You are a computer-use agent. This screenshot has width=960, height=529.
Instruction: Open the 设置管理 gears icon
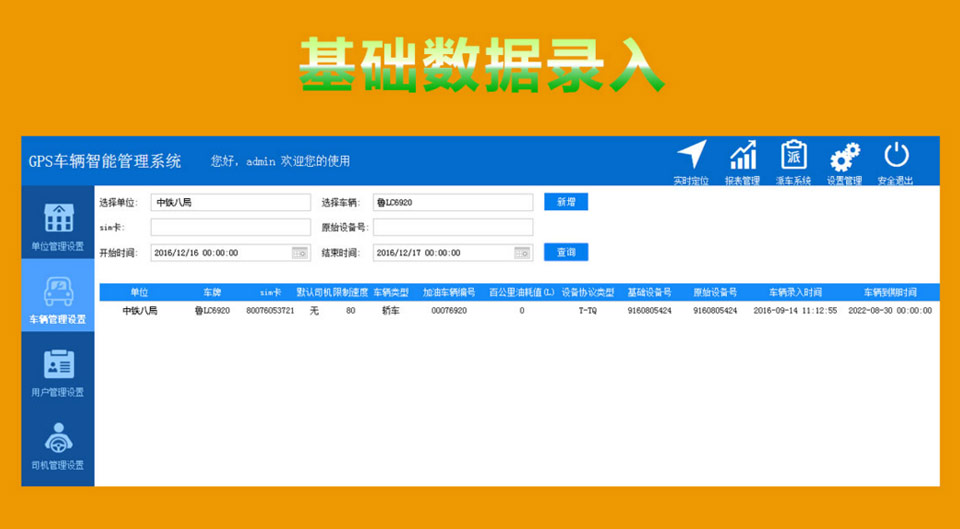point(845,157)
